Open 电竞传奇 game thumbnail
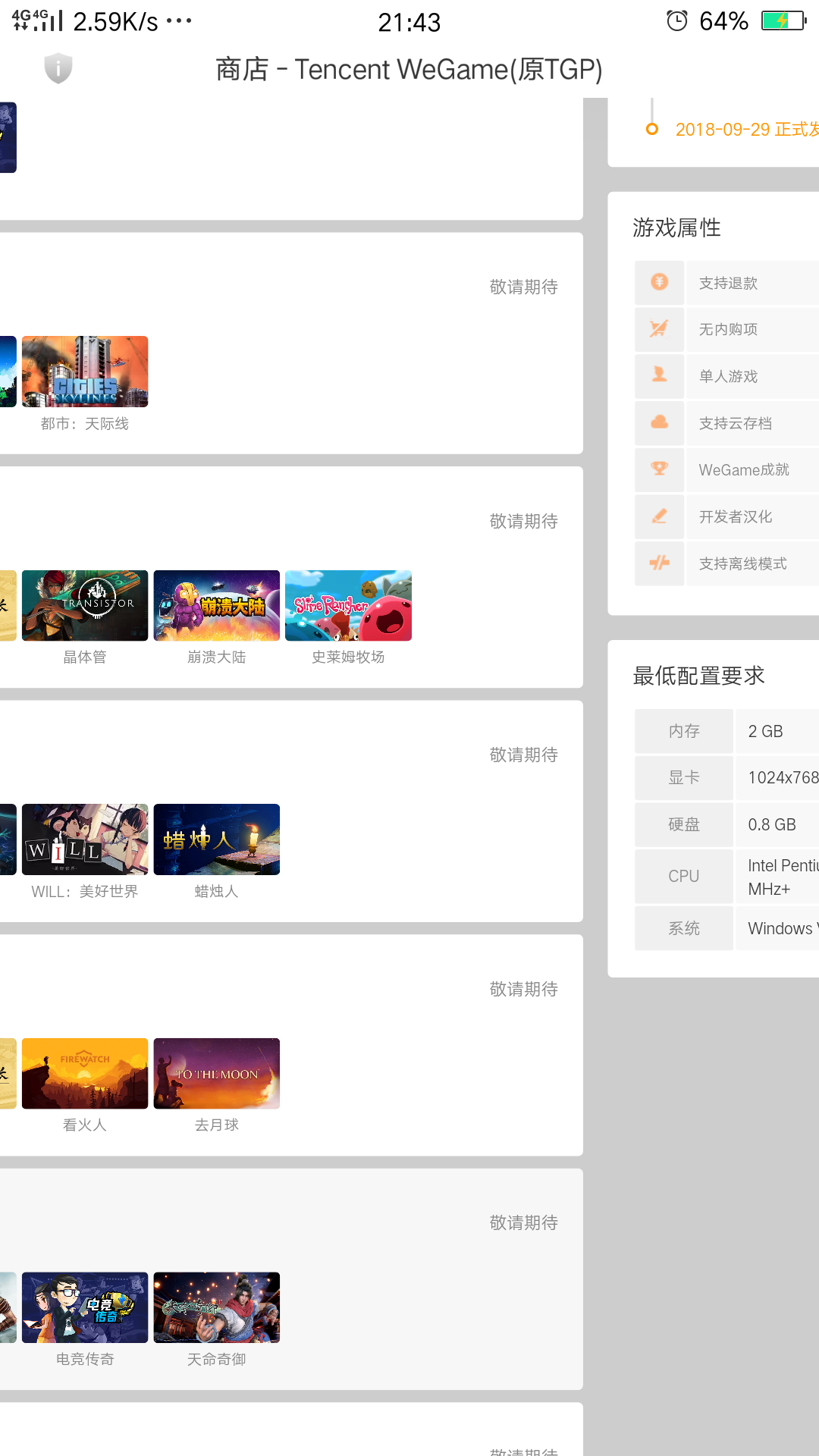The width and height of the screenshot is (819, 1456). point(85,1307)
